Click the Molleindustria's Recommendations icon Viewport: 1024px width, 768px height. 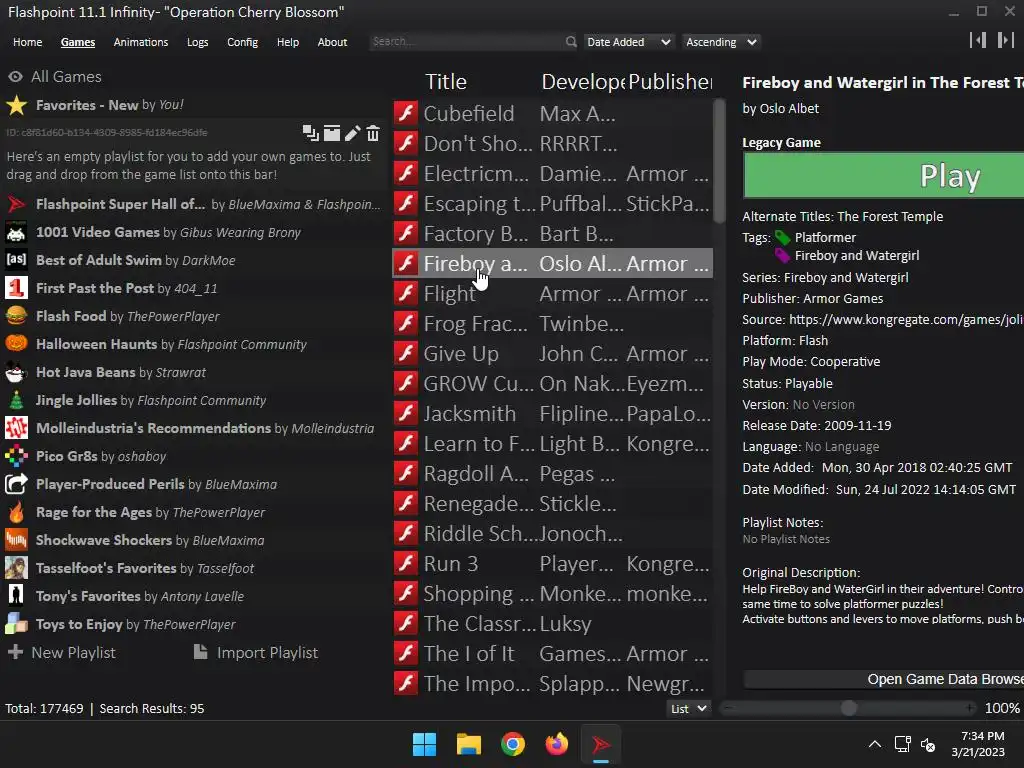tap(16, 428)
